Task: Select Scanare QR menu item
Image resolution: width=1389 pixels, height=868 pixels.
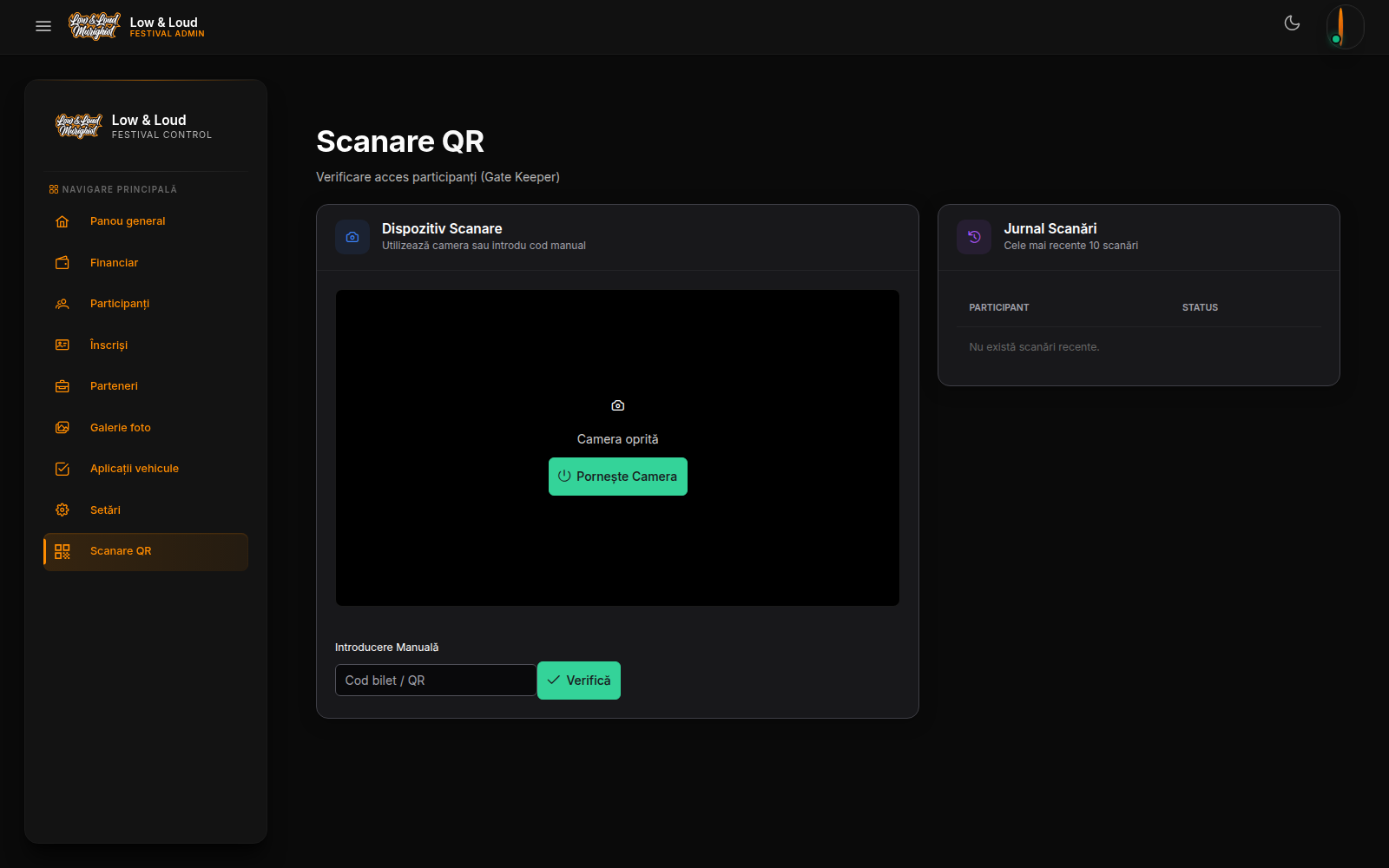Action: click(x=146, y=551)
